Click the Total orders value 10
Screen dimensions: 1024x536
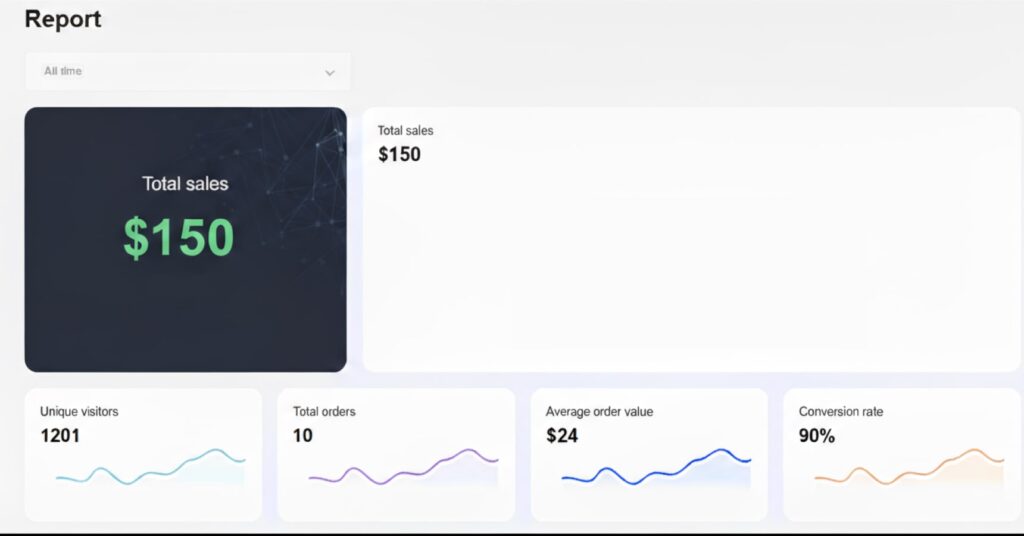(x=303, y=436)
